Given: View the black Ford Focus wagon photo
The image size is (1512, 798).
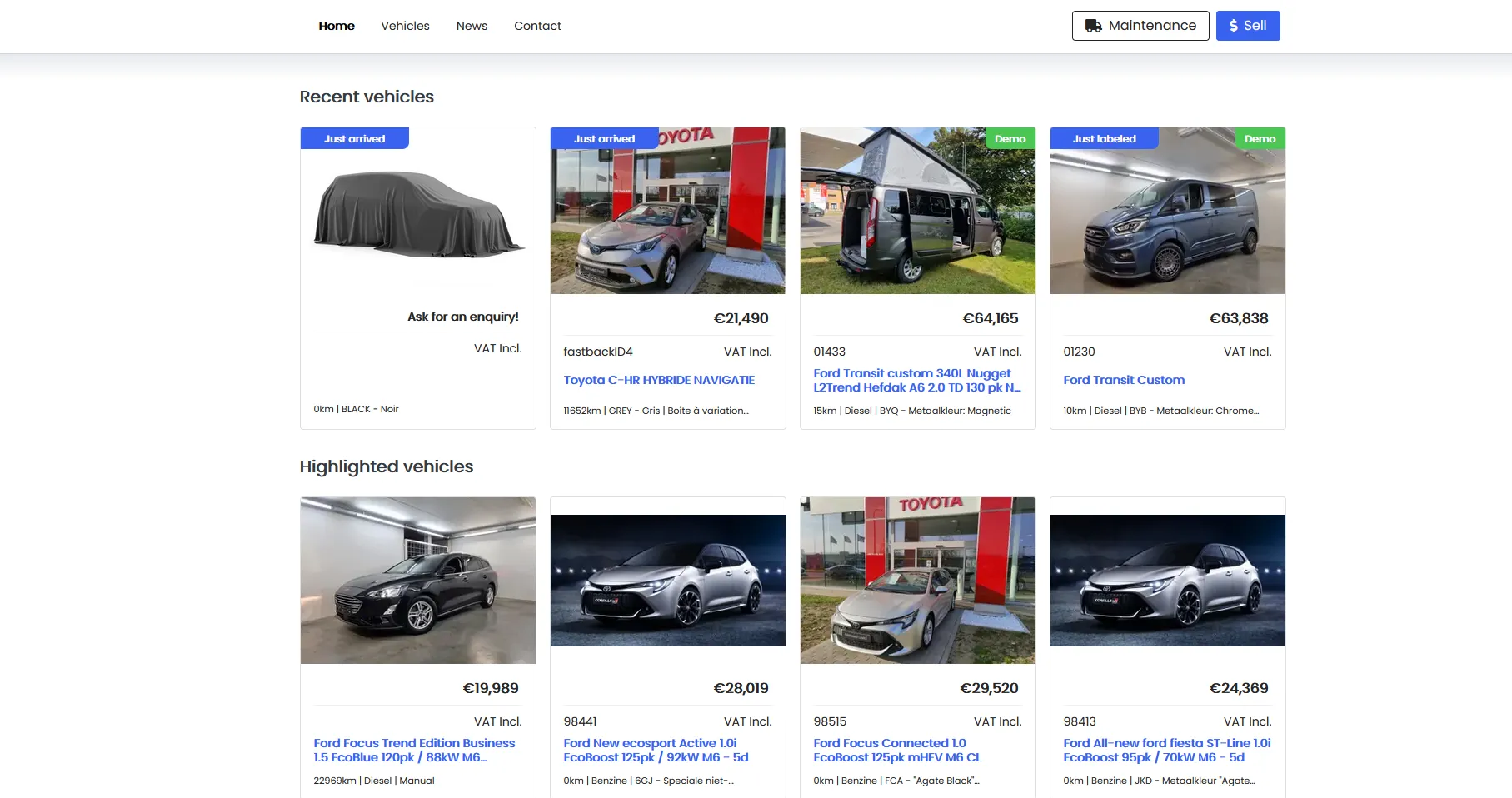Looking at the screenshot, I should click(x=418, y=581).
